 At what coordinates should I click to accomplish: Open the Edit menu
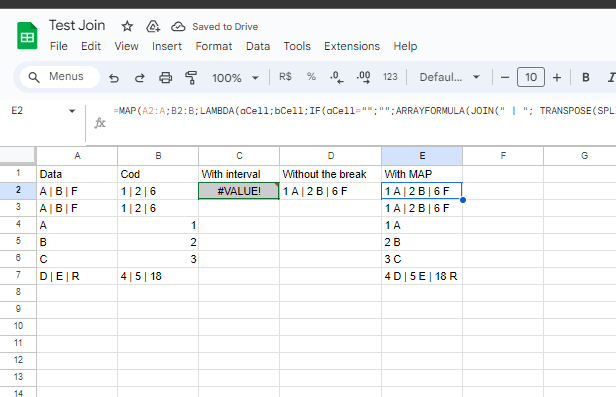click(x=91, y=46)
